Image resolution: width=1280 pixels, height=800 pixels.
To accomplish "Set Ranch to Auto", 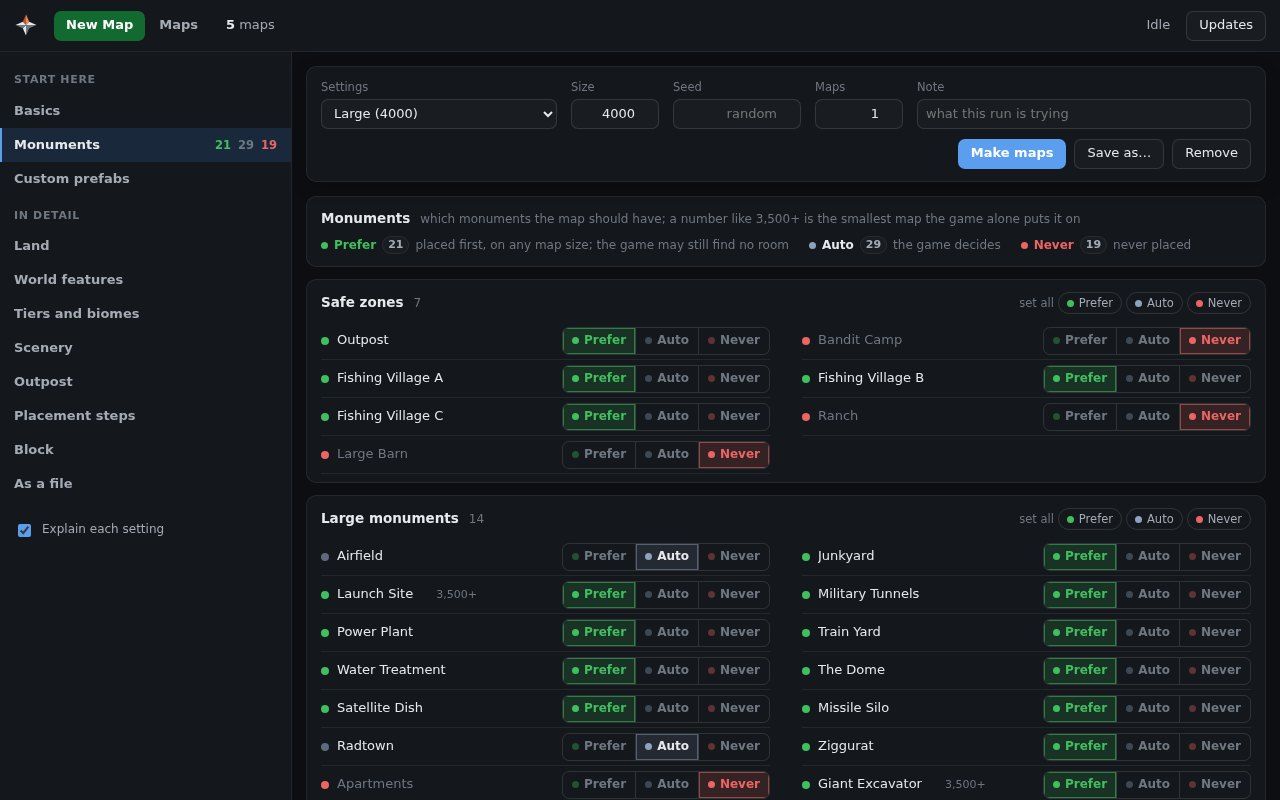I will click(x=1148, y=417).
